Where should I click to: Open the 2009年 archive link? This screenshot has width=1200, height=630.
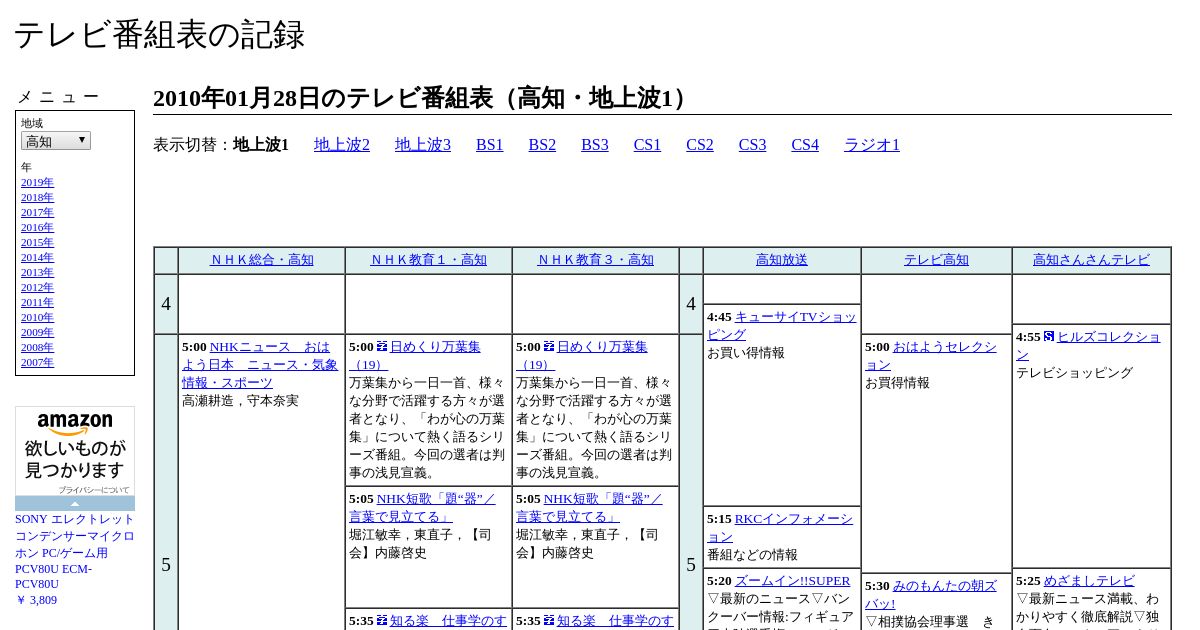point(37,332)
